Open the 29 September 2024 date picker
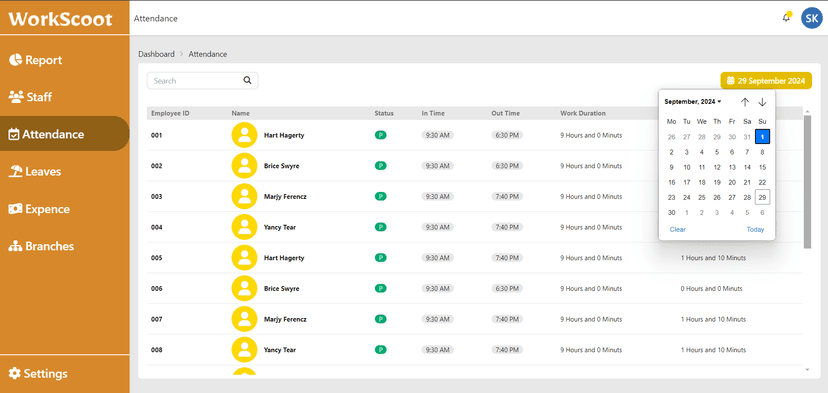 [766, 81]
